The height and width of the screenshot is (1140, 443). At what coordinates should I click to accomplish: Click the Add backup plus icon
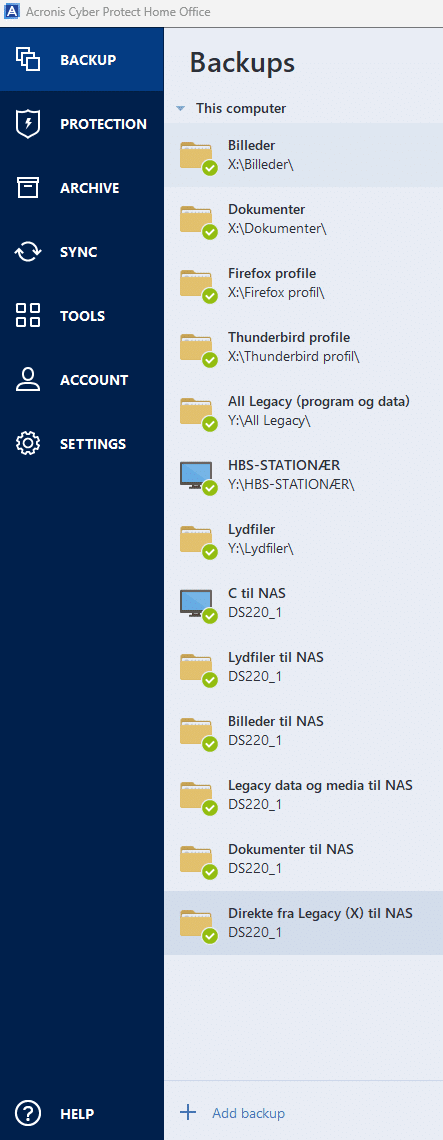coord(188,1112)
